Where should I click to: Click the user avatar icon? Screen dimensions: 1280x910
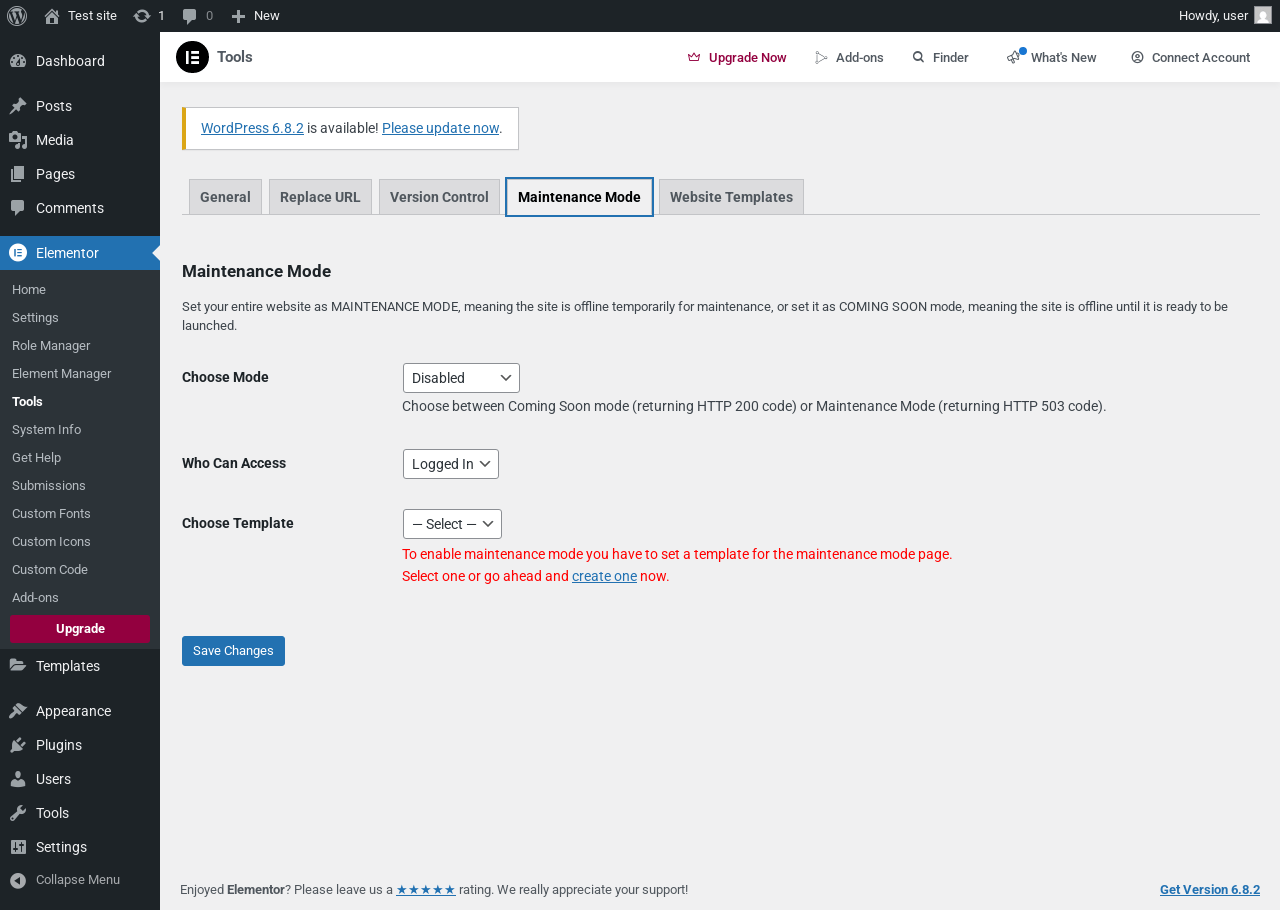coord(1263,16)
